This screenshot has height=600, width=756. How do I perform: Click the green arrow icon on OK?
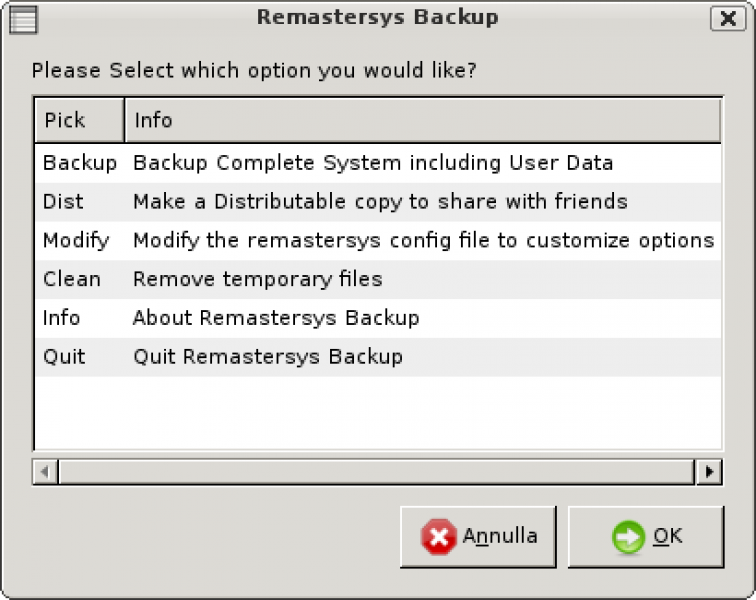pyautogui.click(x=628, y=538)
